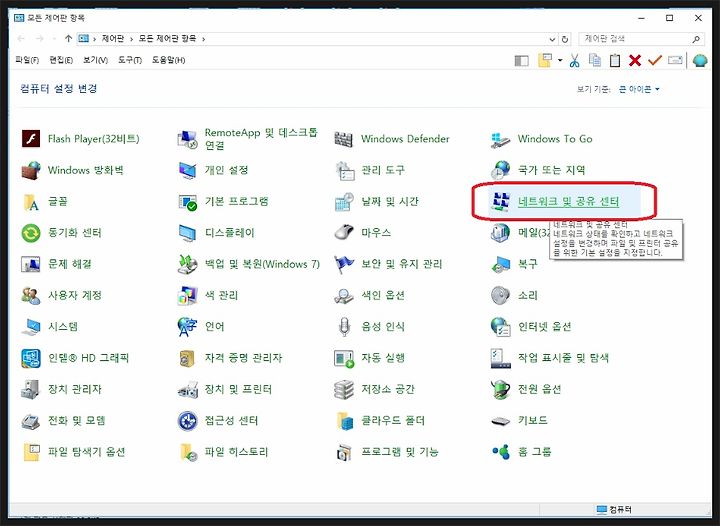This screenshot has width=720, height=526.
Task: Click the 제어판 검색 search field
Action: (641, 39)
